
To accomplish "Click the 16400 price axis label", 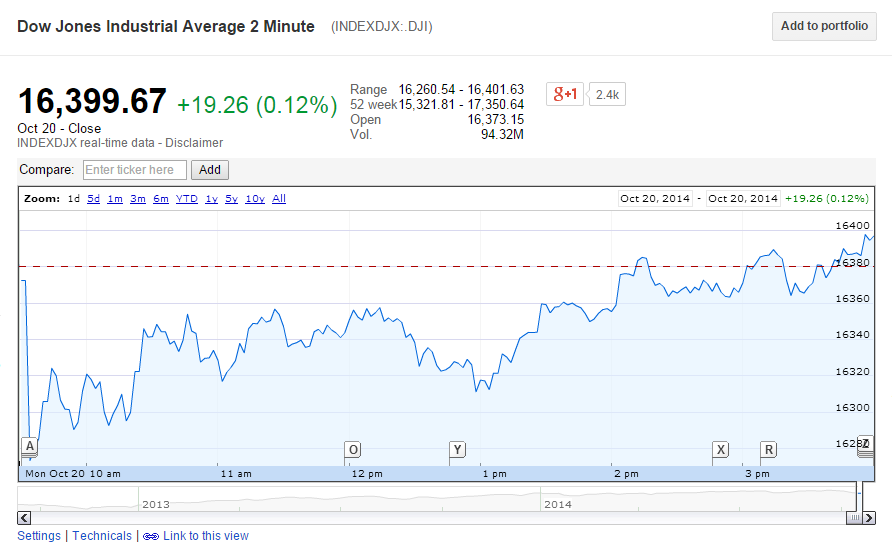I will 852,226.
